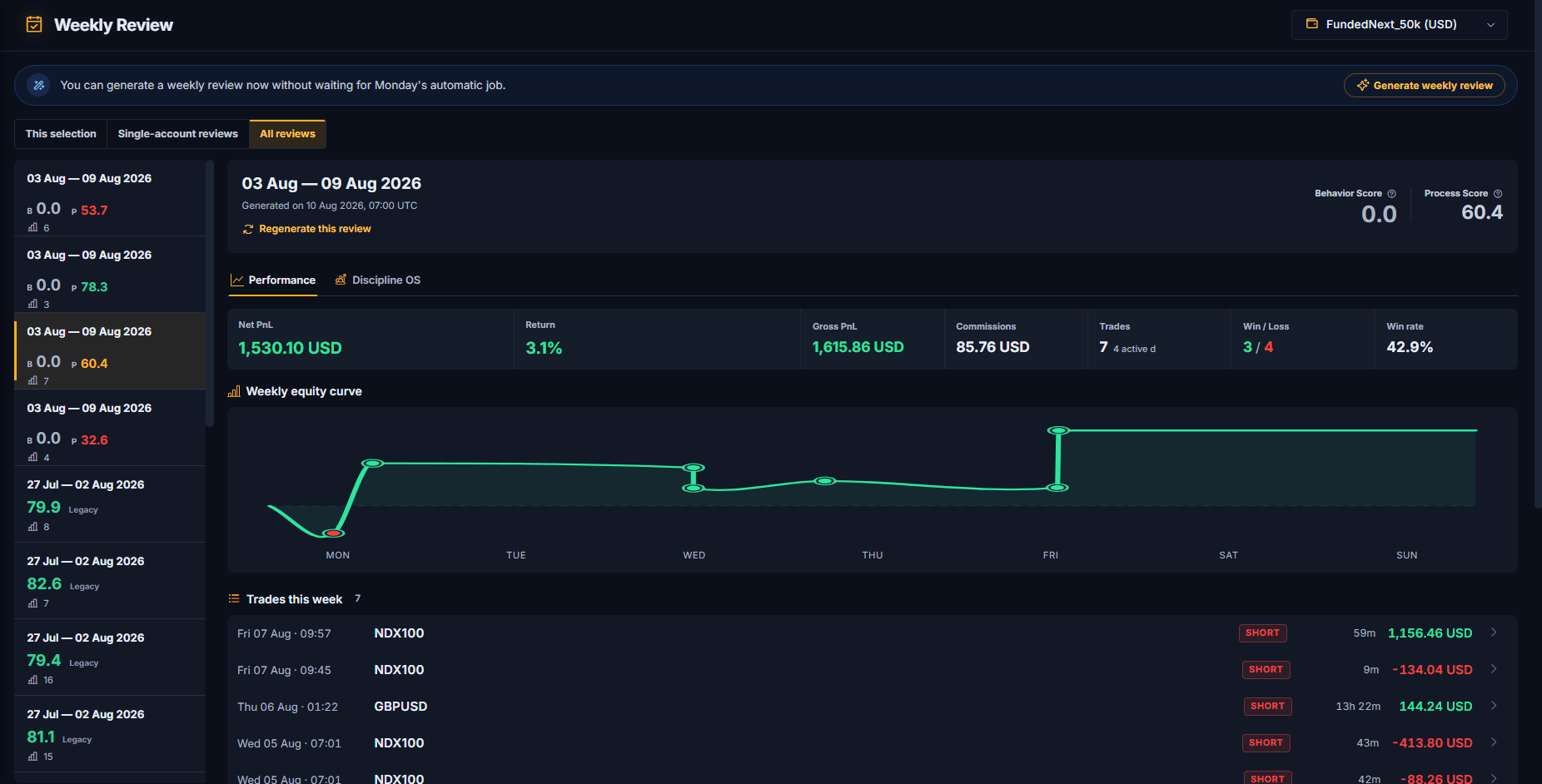
Task: Click SHORT badge on Fri 09:45 trade
Action: (1266, 670)
